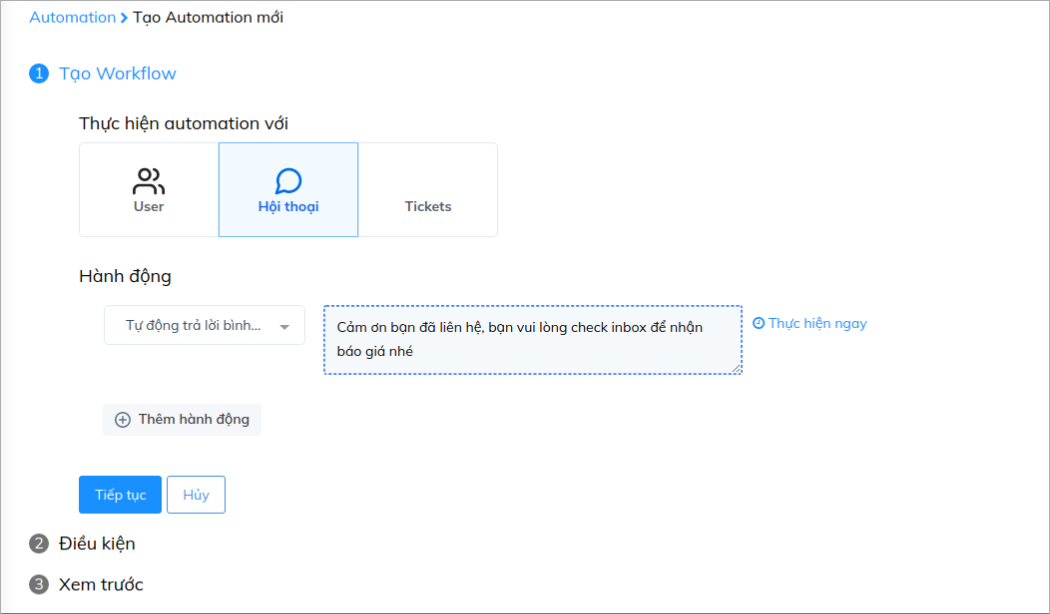Click the step 2 numbered circle
Viewport: 1050px width, 614px height.
tap(39, 543)
